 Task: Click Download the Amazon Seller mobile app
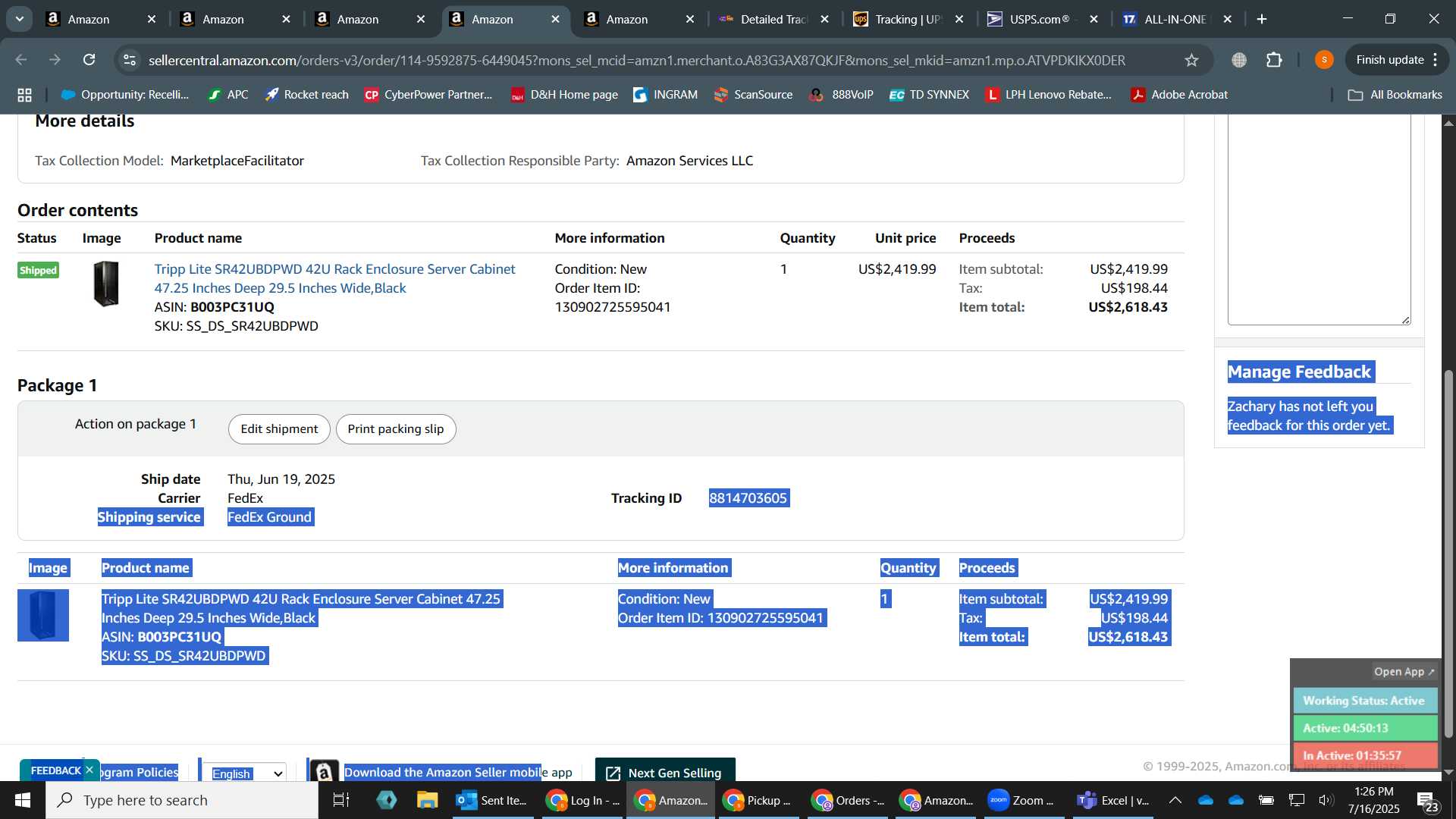pos(458,772)
